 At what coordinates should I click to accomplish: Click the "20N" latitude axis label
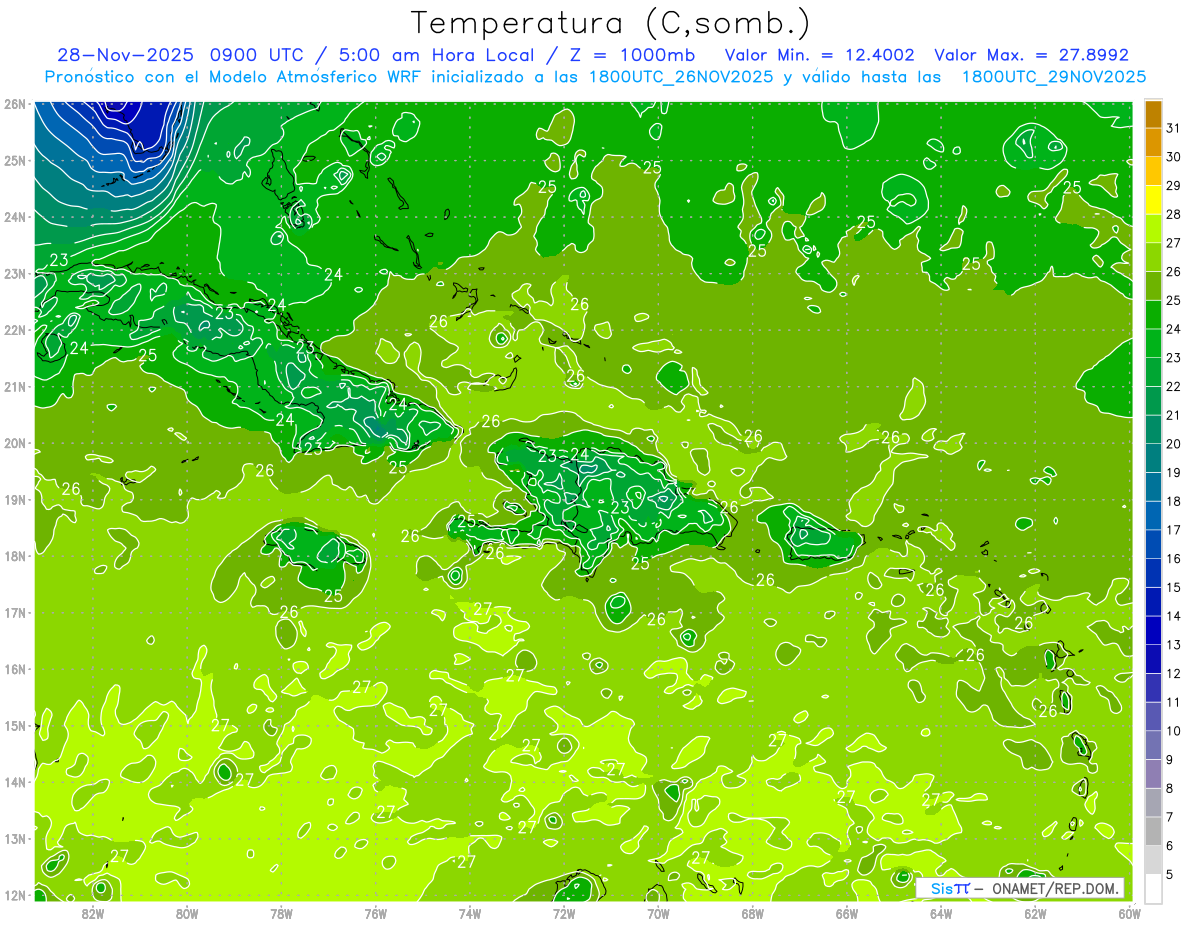[15, 443]
